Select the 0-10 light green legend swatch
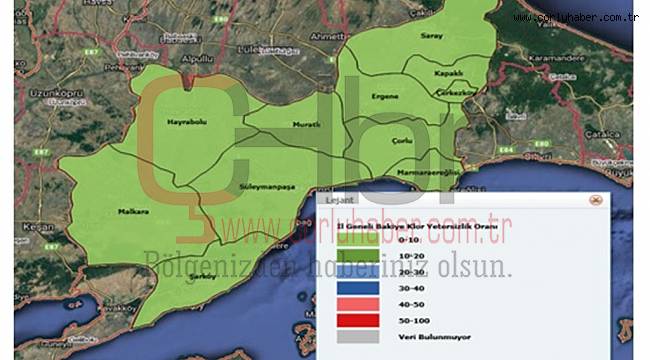 [358, 240]
